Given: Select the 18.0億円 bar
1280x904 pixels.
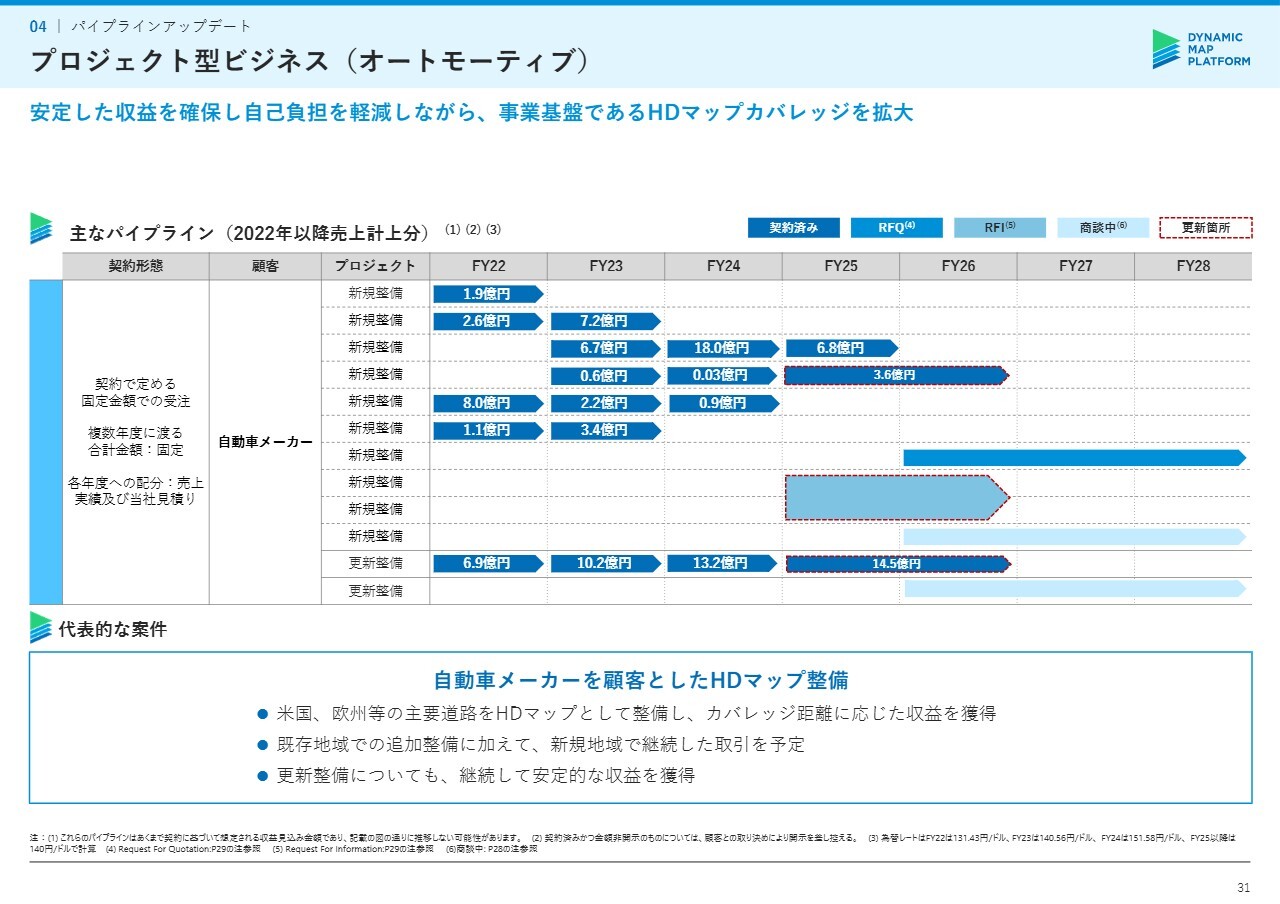Looking at the screenshot, I should (x=723, y=348).
